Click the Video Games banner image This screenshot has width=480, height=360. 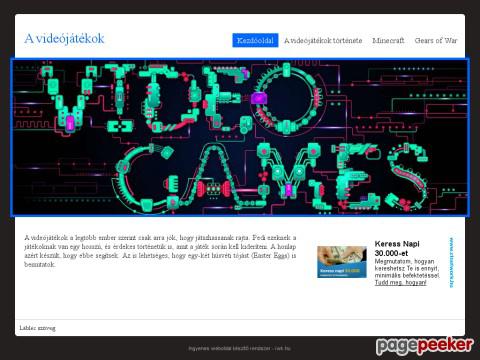(x=240, y=137)
